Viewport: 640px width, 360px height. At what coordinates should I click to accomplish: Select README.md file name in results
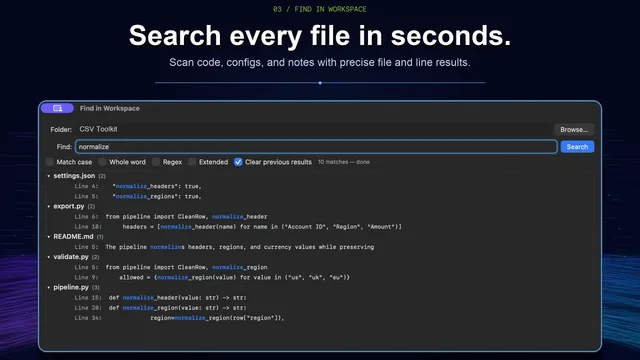pyautogui.click(x=73, y=236)
